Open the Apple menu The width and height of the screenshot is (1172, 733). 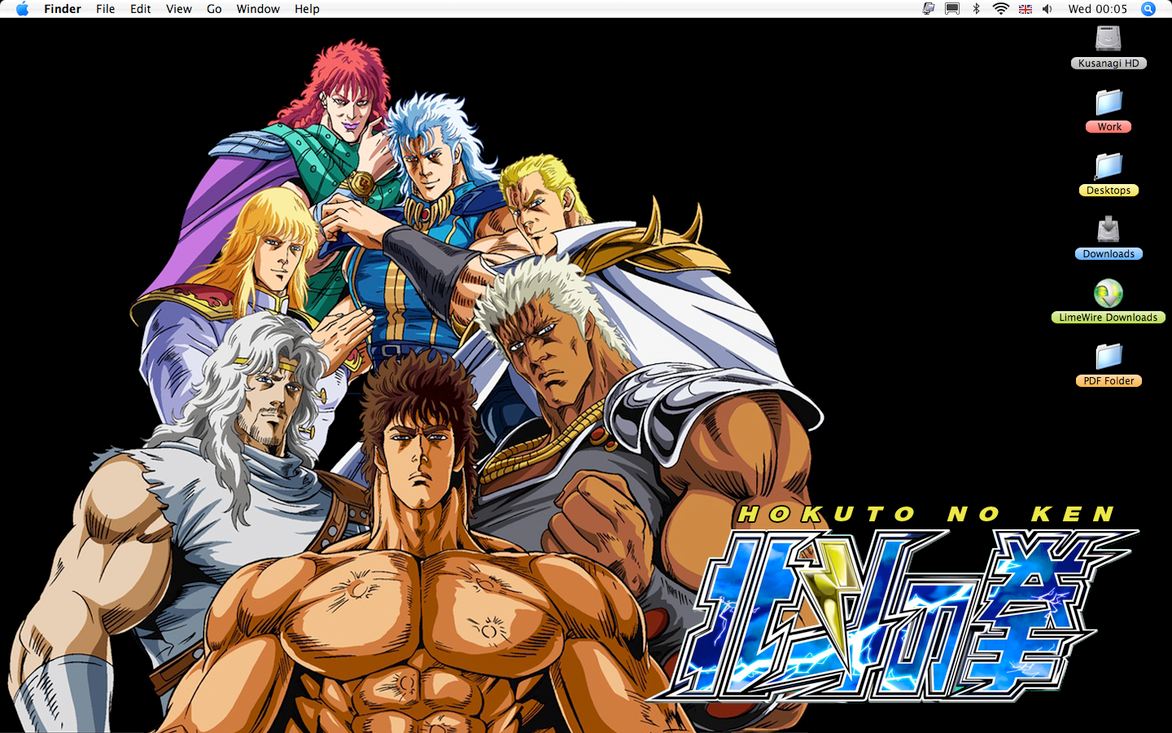pos(22,9)
